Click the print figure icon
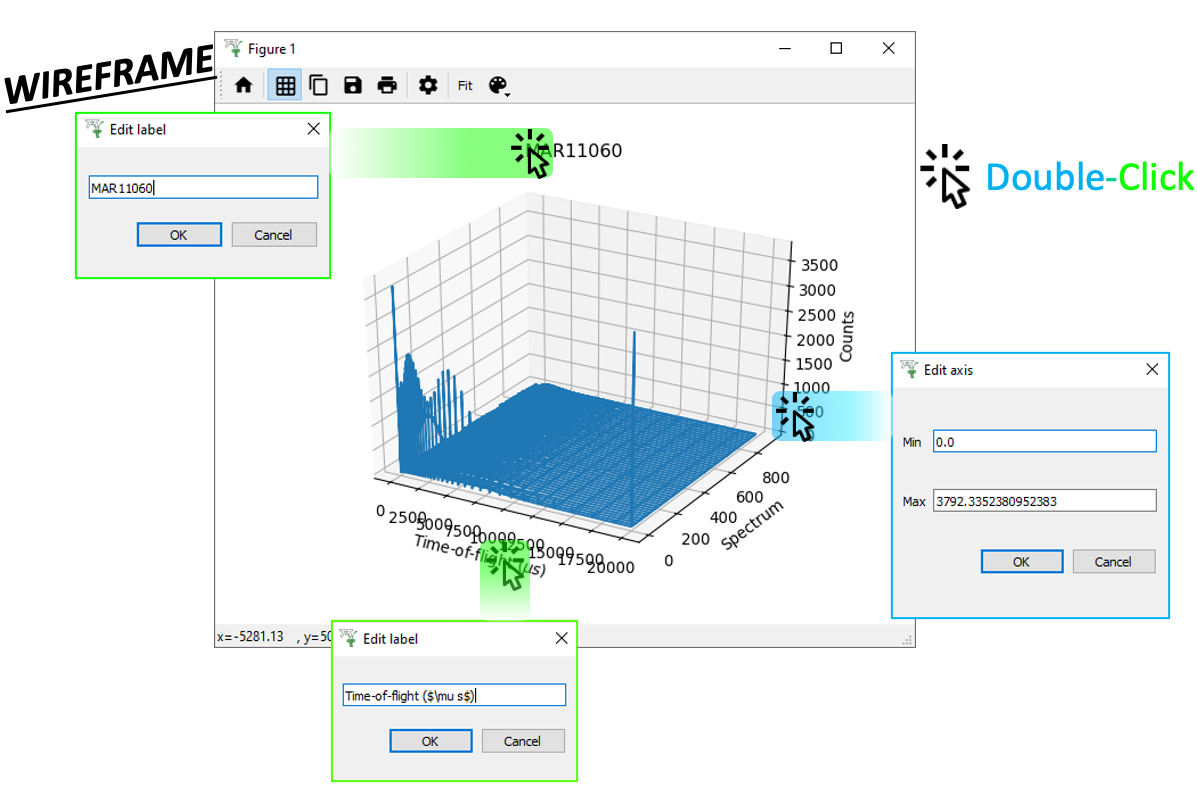The width and height of the screenshot is (1197, 790). (x=387, y=86)
